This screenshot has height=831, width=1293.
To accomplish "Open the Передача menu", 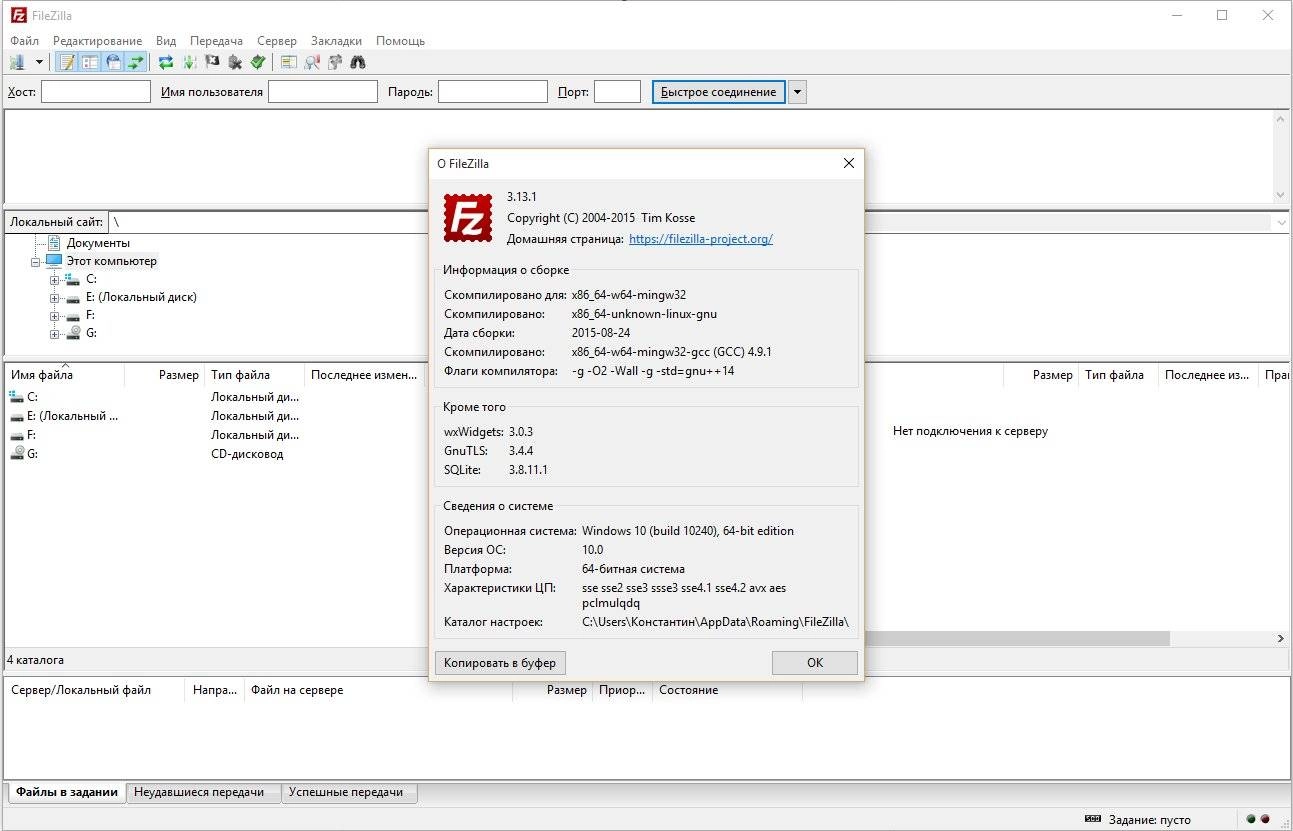I will tap(216, 41).
